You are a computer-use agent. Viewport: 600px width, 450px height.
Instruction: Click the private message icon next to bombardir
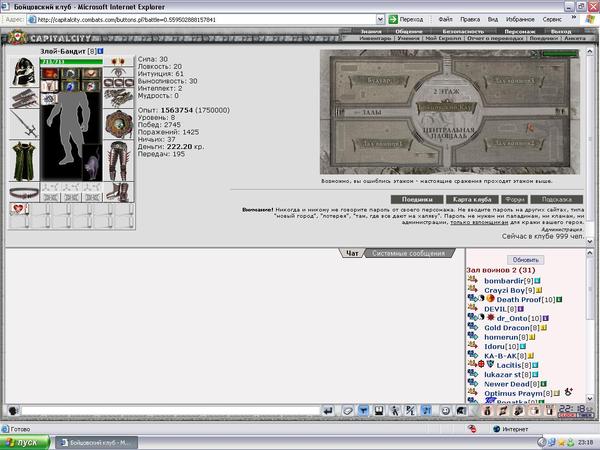point(473,280)
